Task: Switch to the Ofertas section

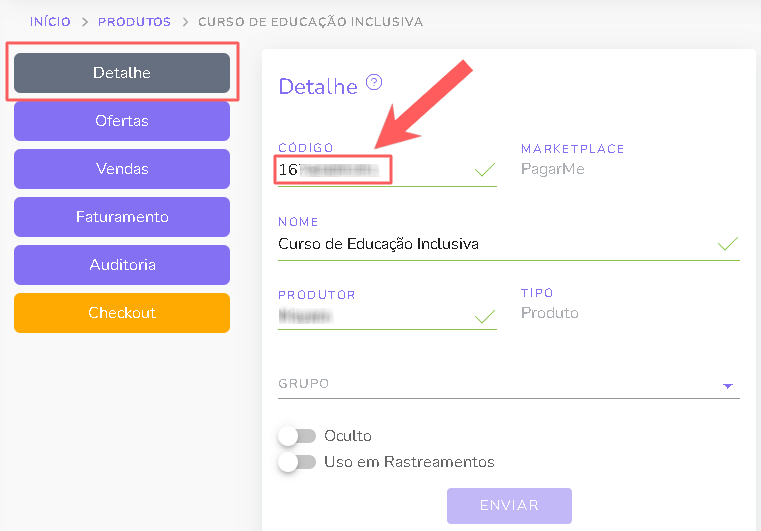Action: [122, 121]
